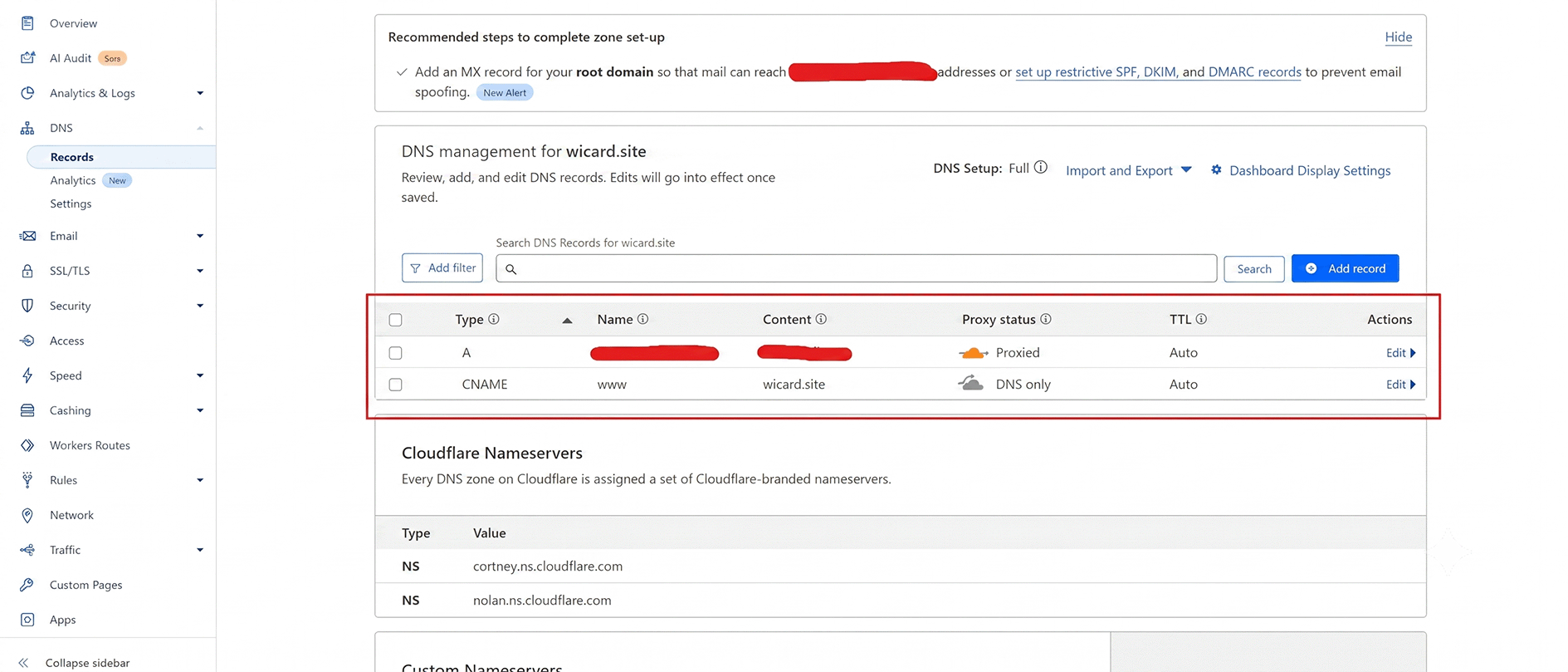This screenshot has width=1568, height=672.
Task: Check the CNAME www record checkbox
Action: click(x=396, y=385)
